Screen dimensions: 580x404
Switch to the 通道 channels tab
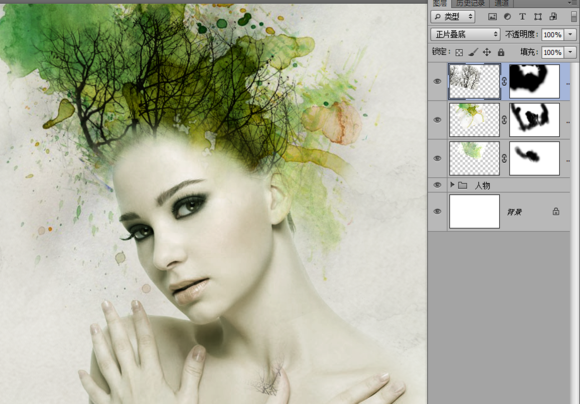coord(502,3)
